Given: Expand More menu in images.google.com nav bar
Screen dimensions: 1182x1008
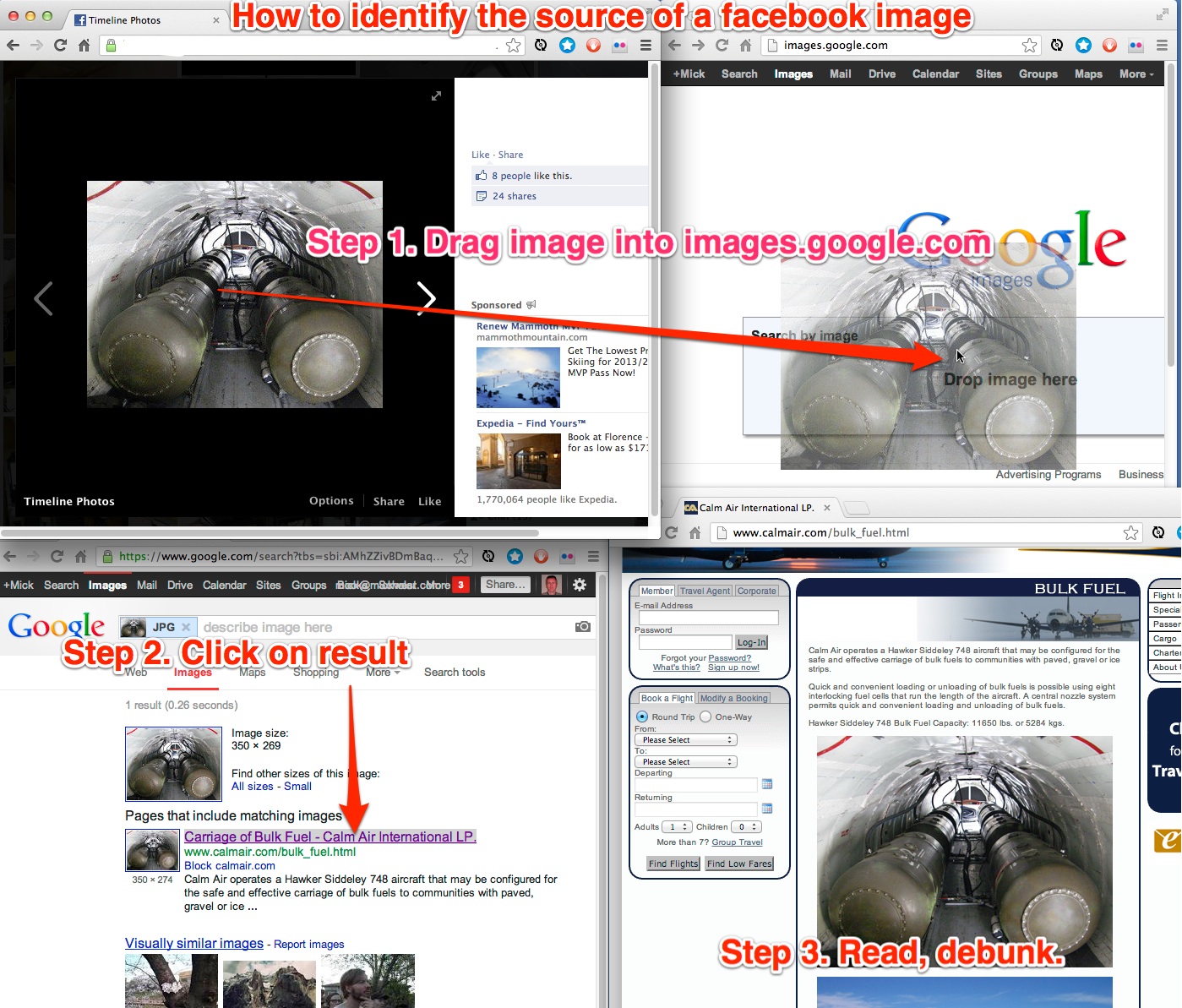Looking at the screenshot, I should point(1136,74).
